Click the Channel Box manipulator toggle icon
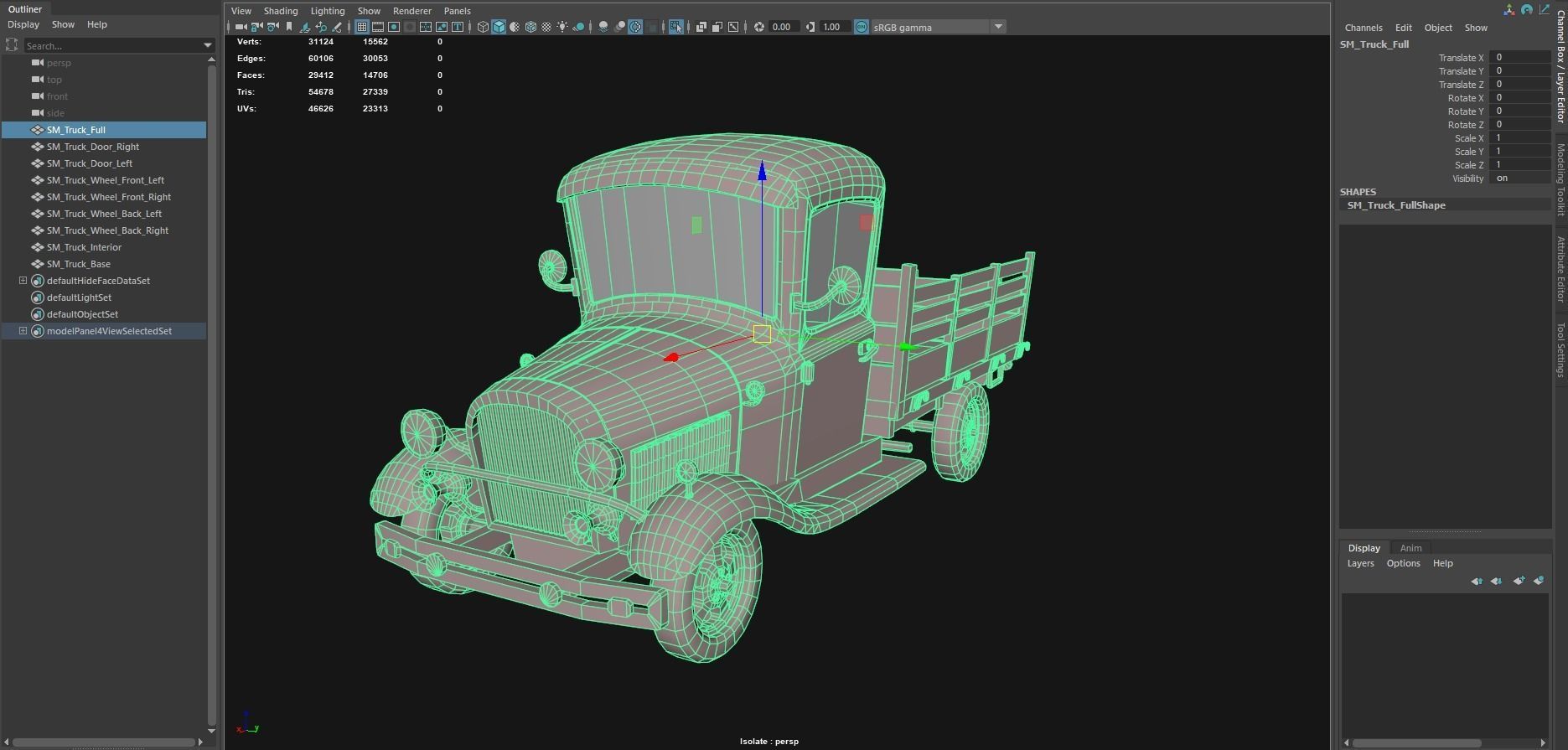 point(1509,10)
